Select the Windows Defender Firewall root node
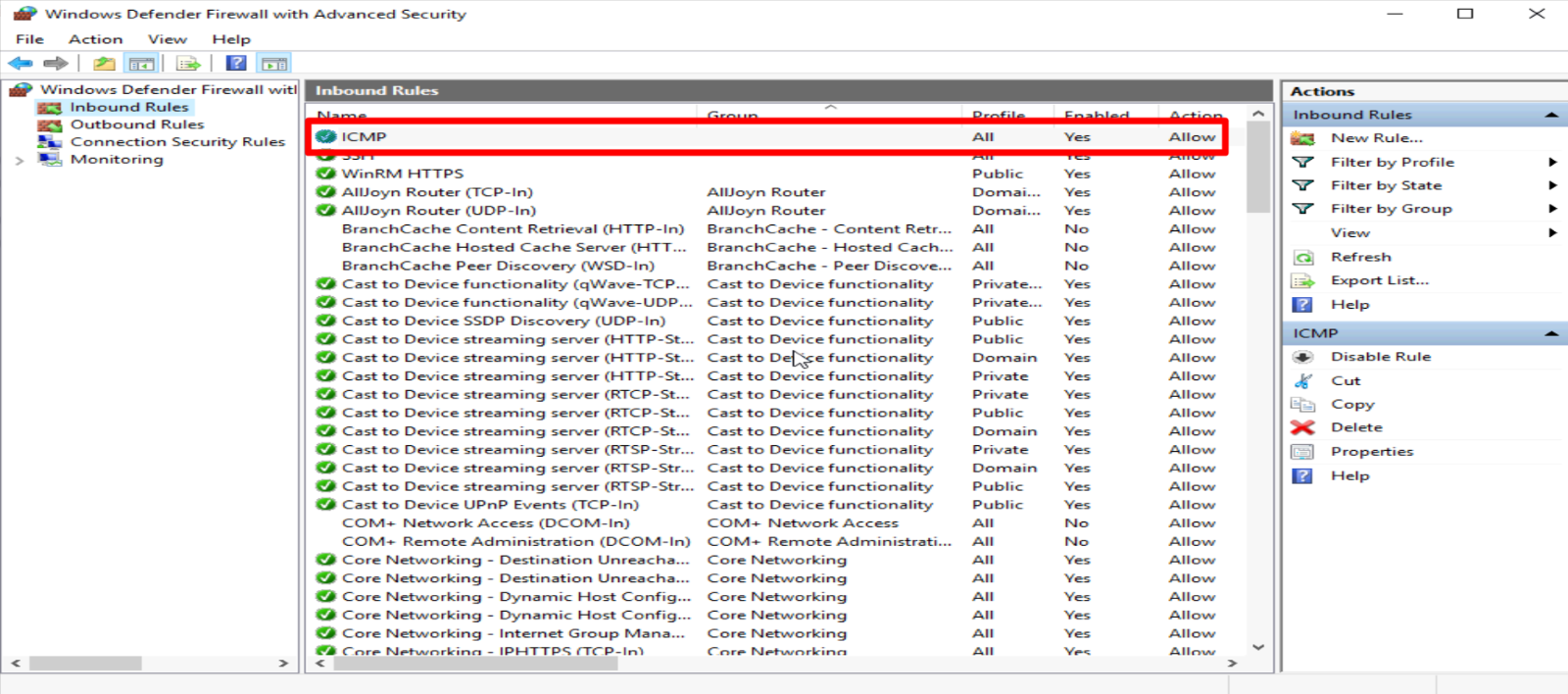Screen dimensions: 1568x694 tap(168, 89)
